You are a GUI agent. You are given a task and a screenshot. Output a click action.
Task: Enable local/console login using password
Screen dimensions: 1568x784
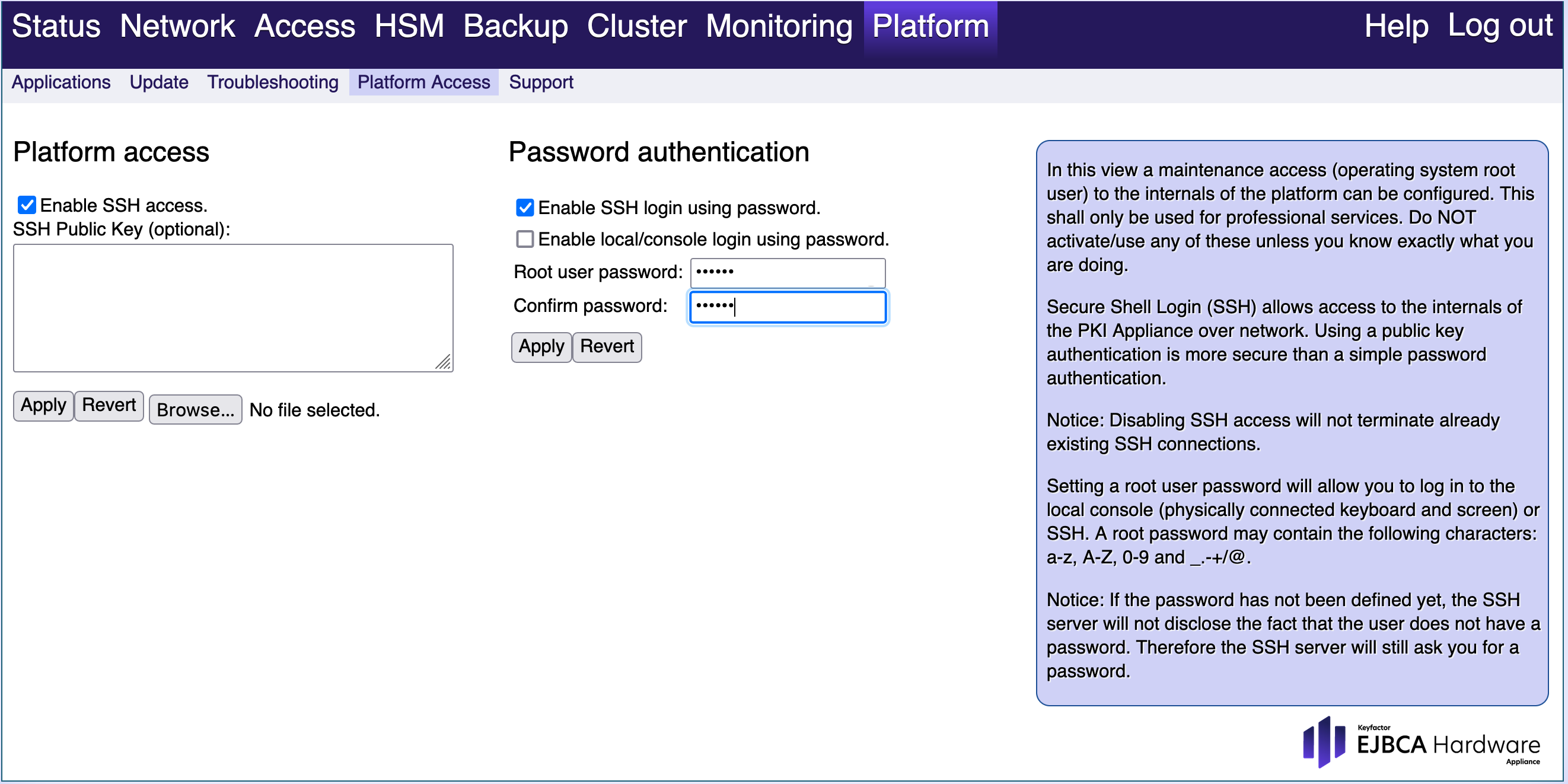[525, 239]
